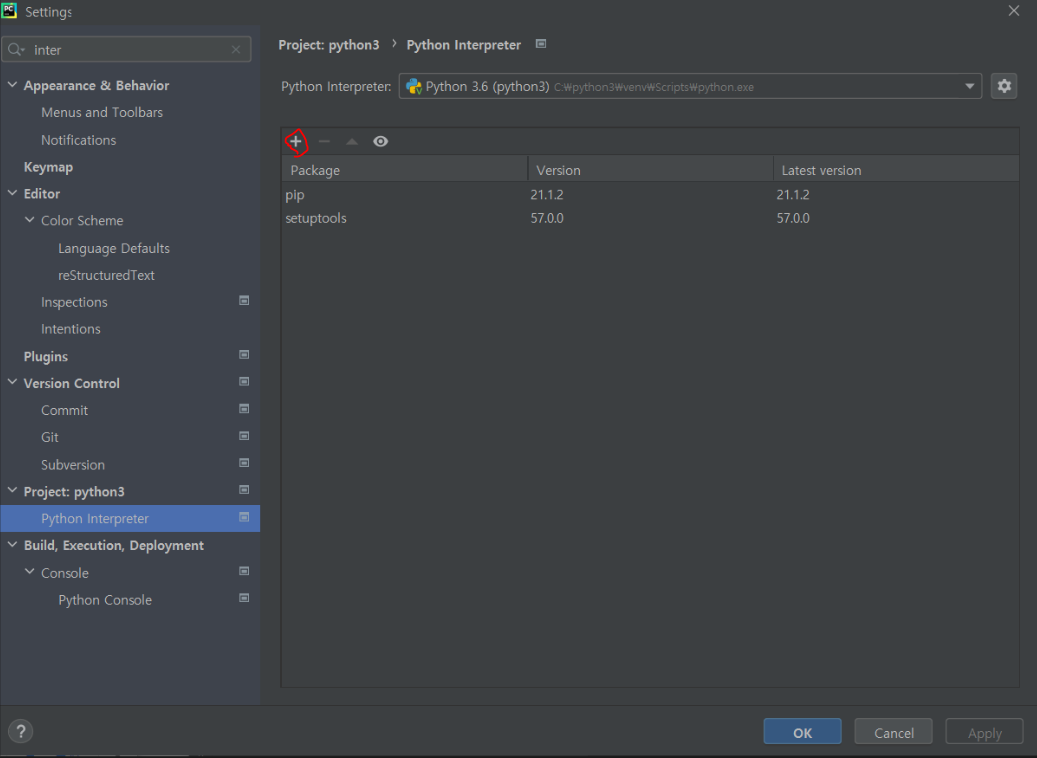The height and width of the screenshot is (758, 1037).
Task: Open Git settings
Action: coord(50,437)
